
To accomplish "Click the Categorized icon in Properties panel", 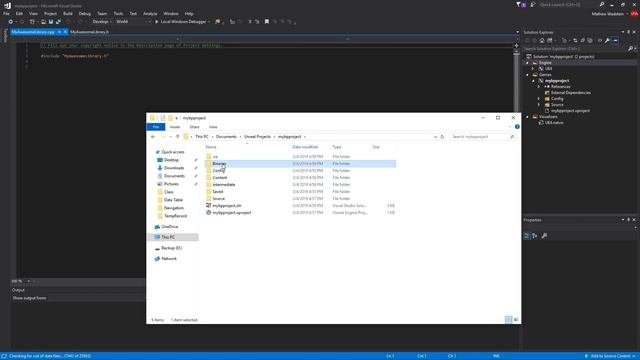I will (x=527, y=236).
